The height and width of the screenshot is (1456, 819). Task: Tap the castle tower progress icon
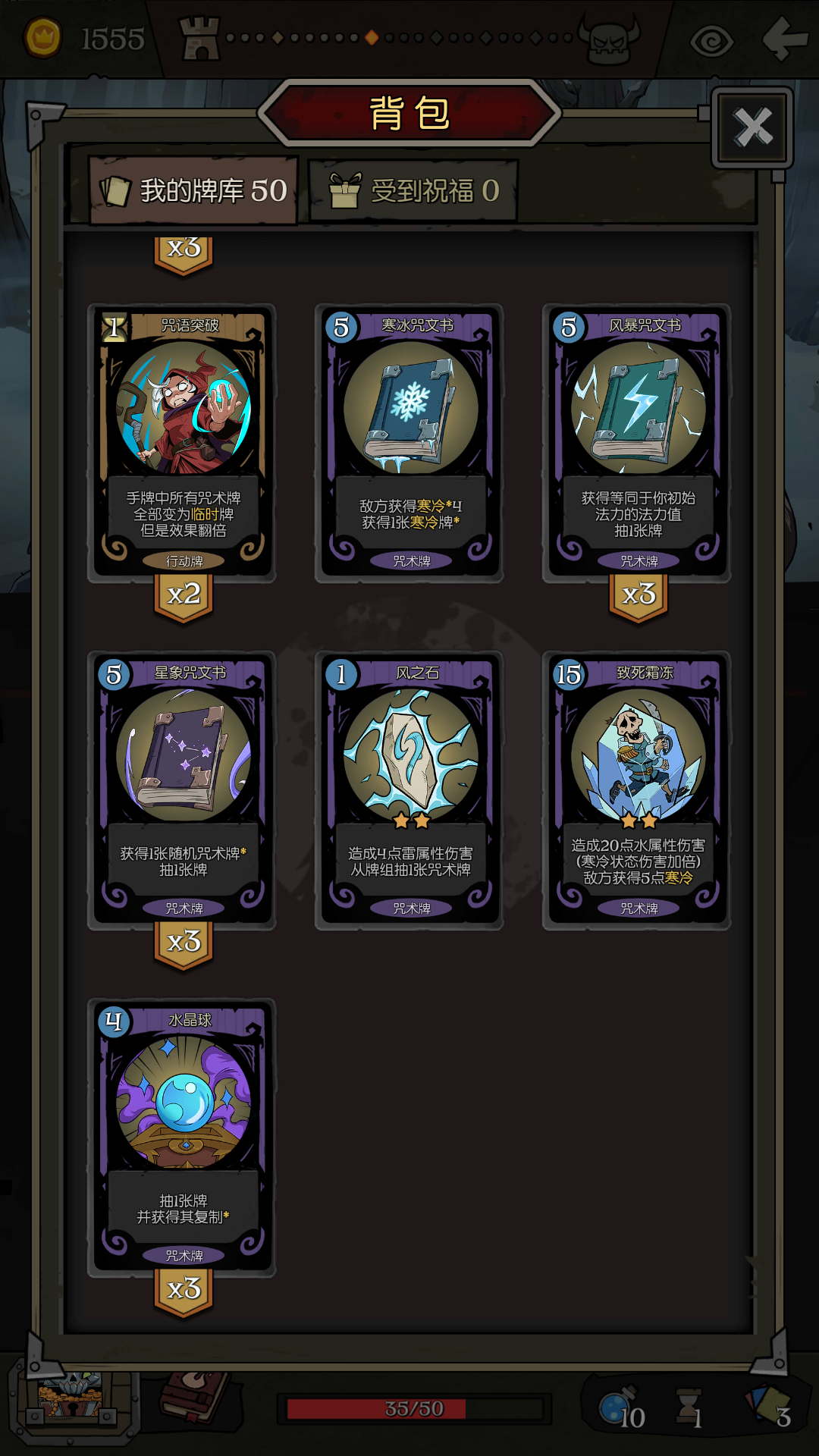199,38
